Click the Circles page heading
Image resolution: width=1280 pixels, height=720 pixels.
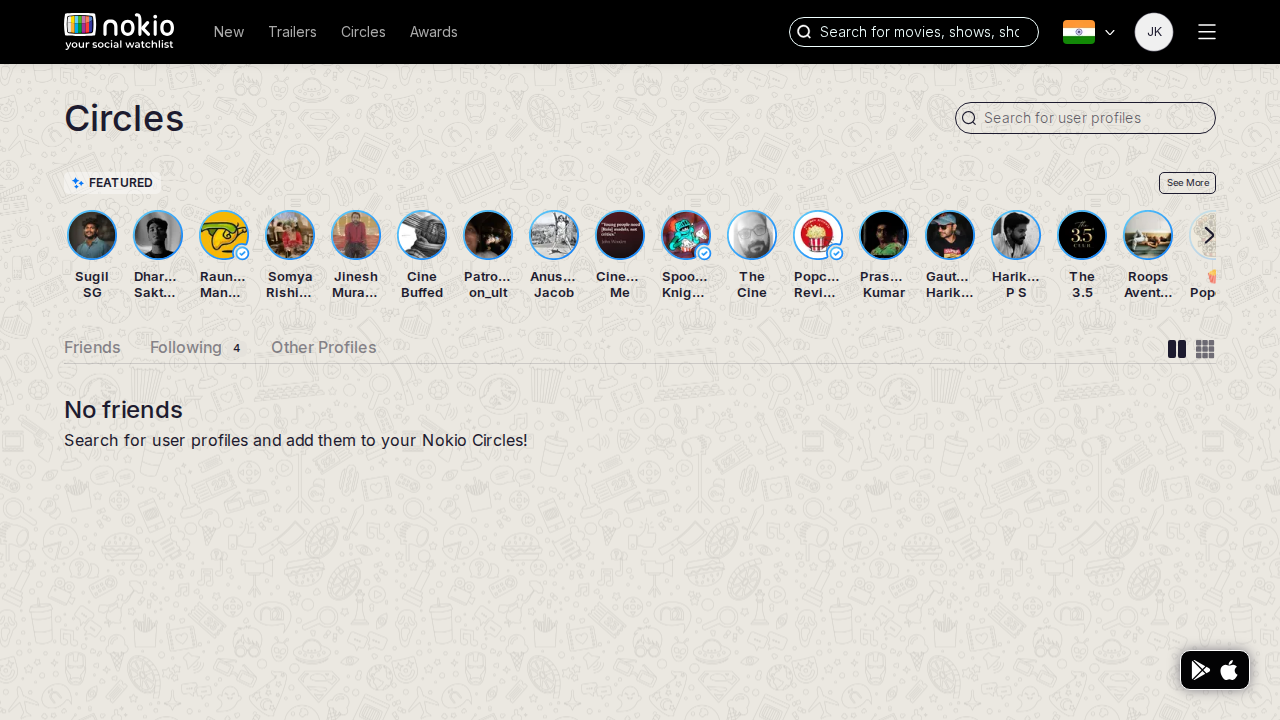point(124,118)
